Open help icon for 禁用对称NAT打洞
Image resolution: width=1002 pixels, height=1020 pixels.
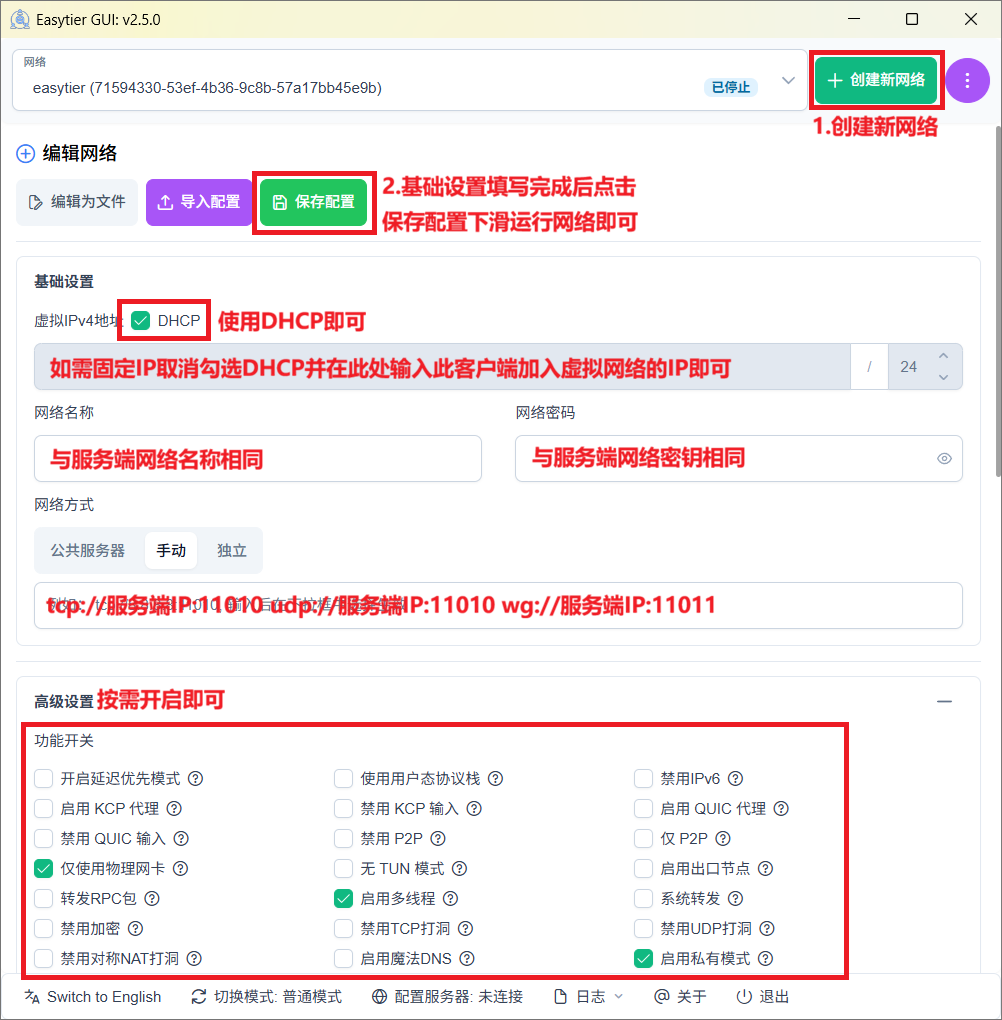coord(194,958)
